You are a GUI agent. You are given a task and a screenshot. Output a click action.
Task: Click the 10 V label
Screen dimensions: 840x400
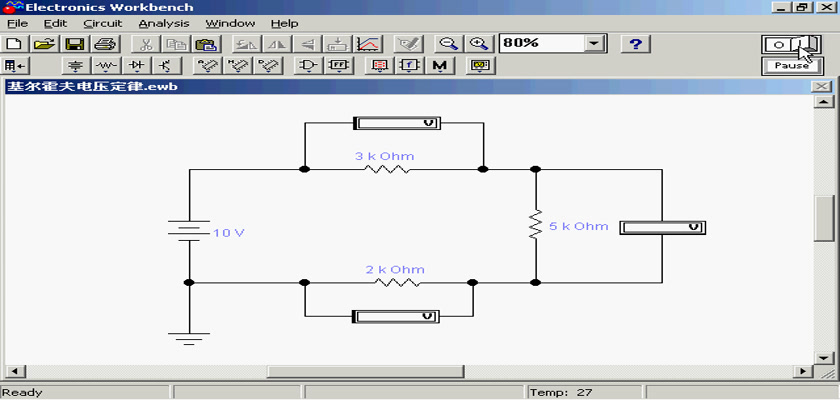(x=229, y=233)
